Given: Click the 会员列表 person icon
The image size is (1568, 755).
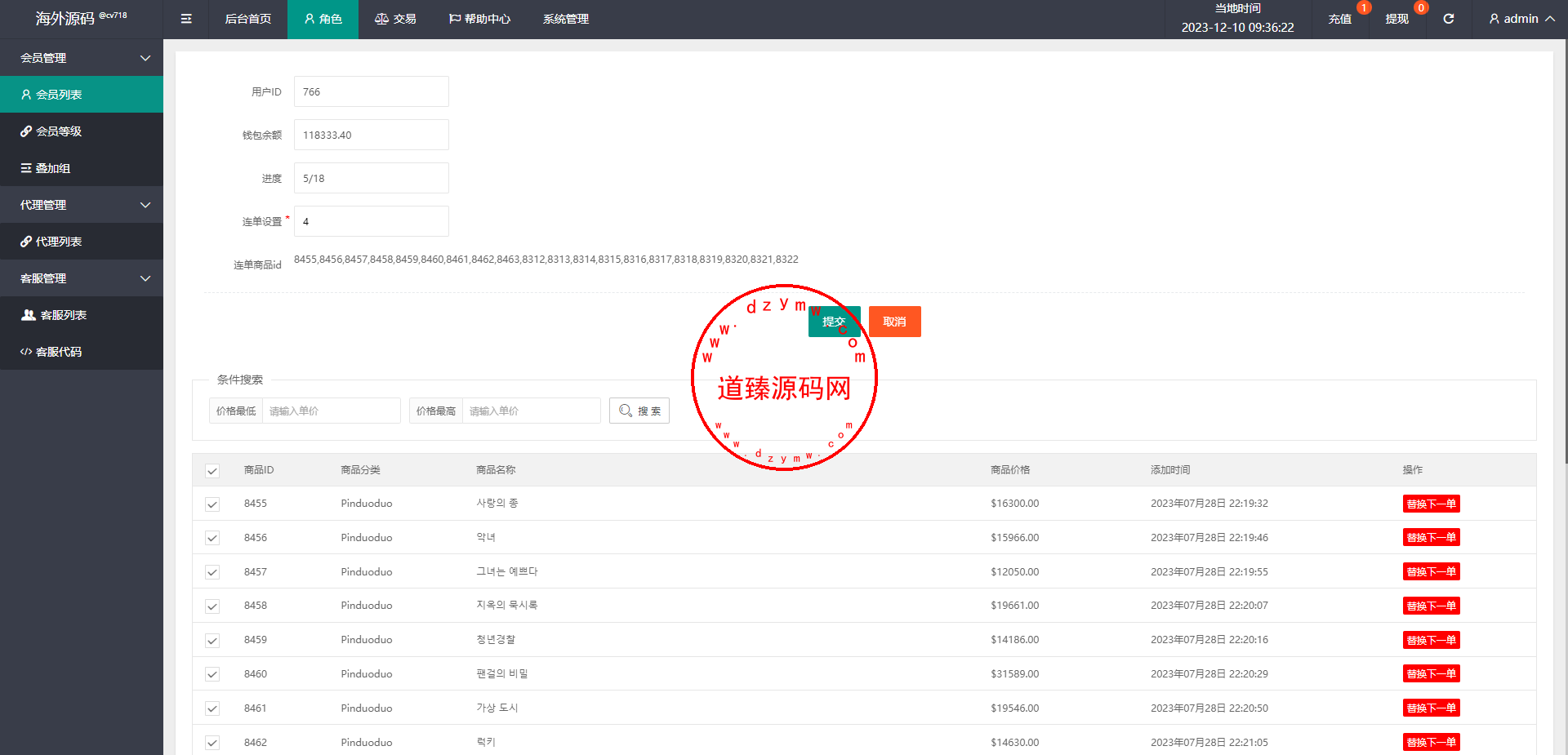Looking at the screenshot, I should click(26, 95).
